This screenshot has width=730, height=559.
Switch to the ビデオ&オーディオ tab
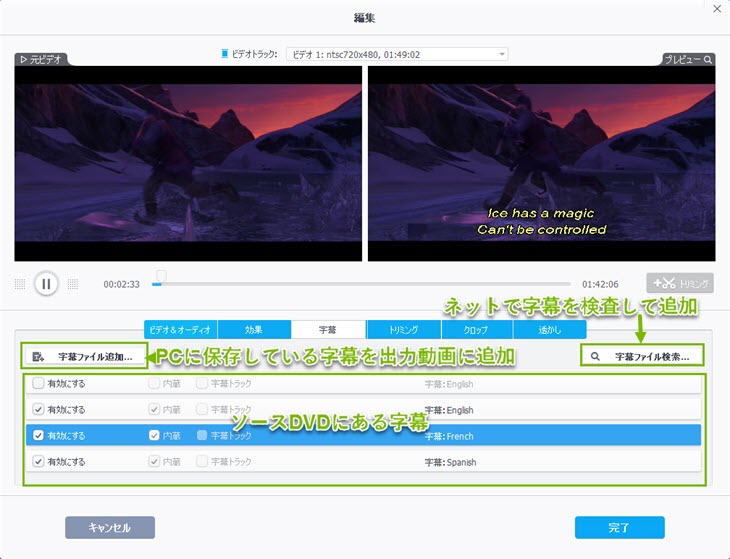180,330
